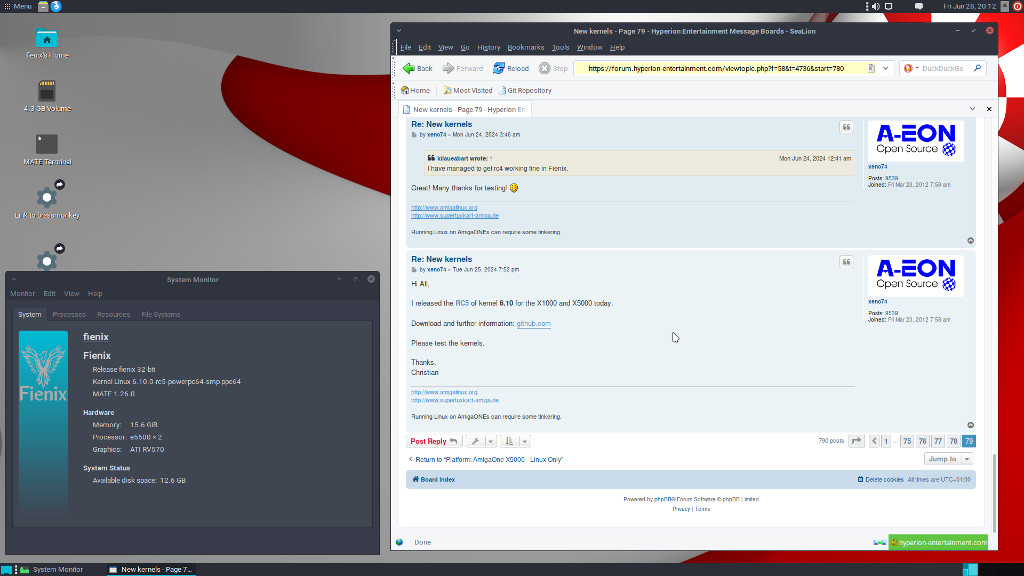Click the top arrow icon of first post
The image size is (1024, 576).
click(970, 240)
